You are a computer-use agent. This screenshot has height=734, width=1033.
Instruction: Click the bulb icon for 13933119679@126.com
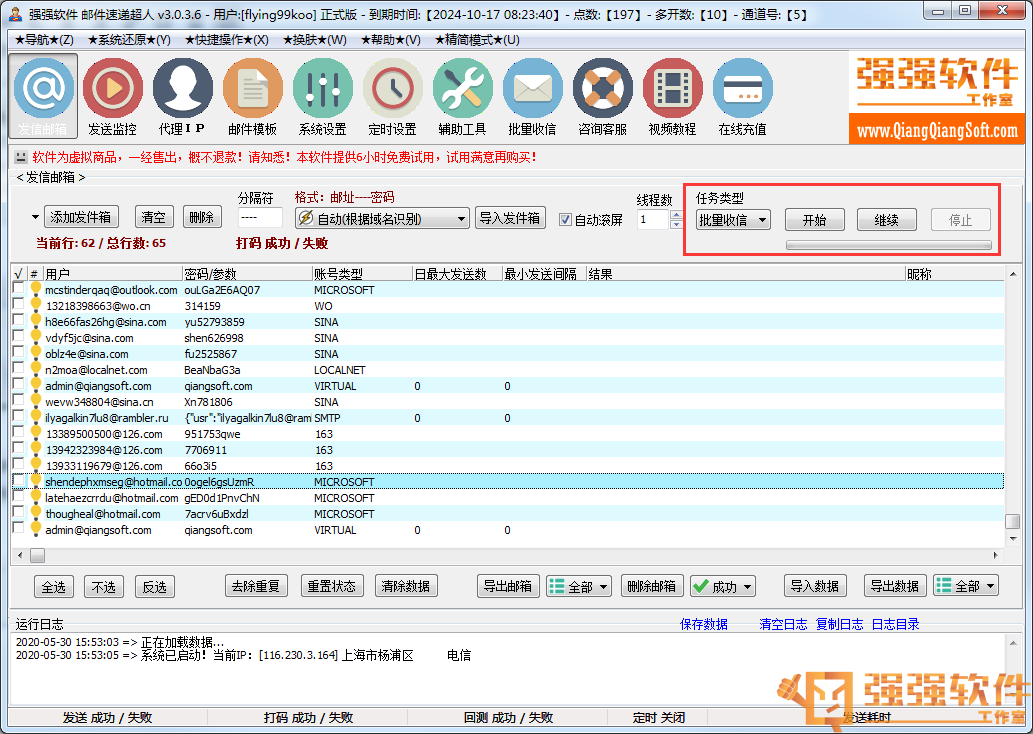click(x=36, y=465)
